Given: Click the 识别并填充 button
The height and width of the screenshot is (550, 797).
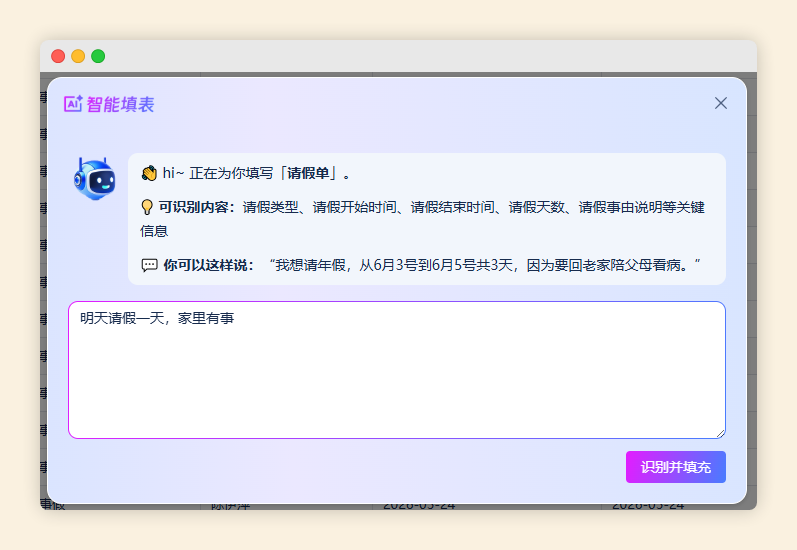Looking at the screenshot, I should 676,467.
